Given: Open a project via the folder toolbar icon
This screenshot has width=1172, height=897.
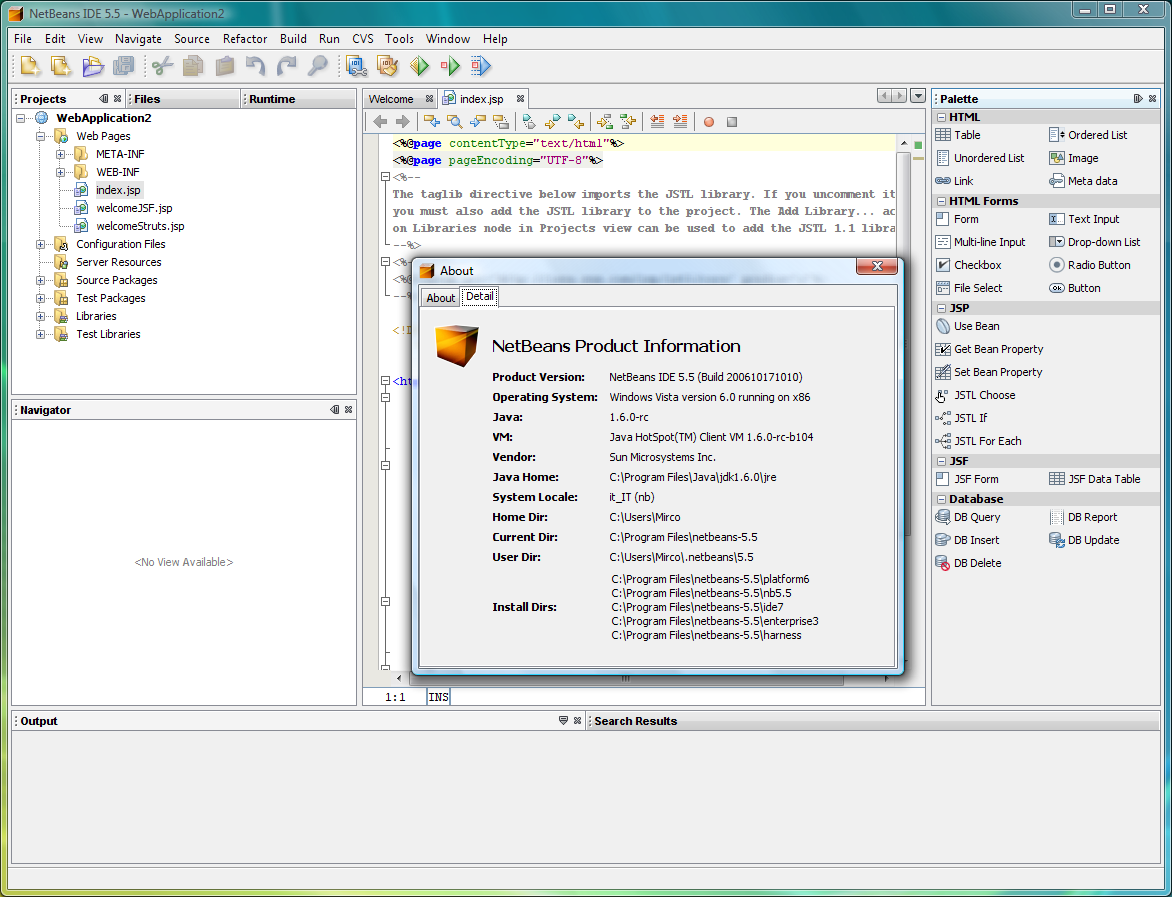Looking at the screenshot, I should [x=93, y=67].
